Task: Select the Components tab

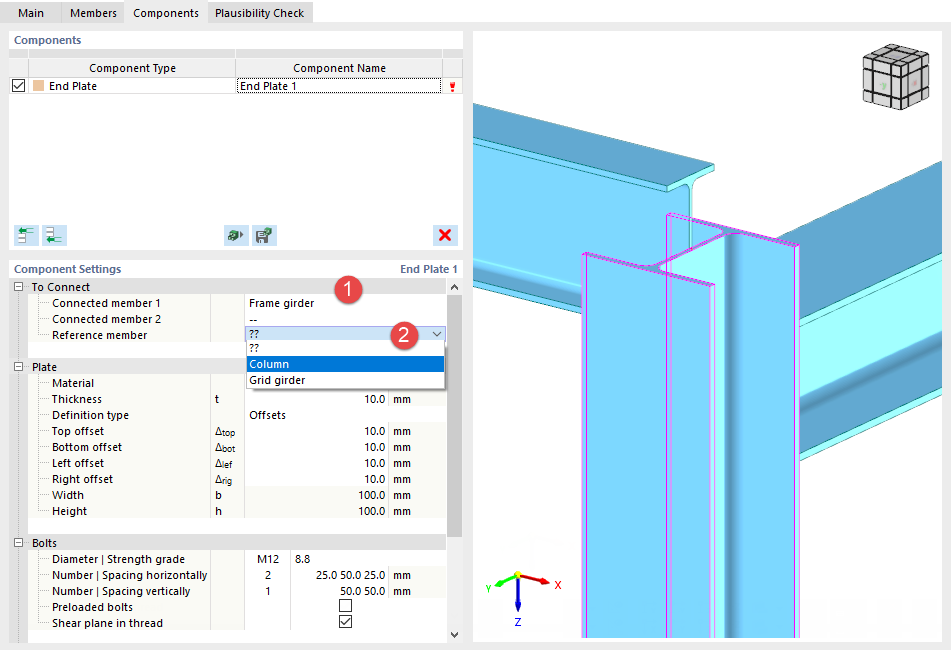Action: point(166,13)
